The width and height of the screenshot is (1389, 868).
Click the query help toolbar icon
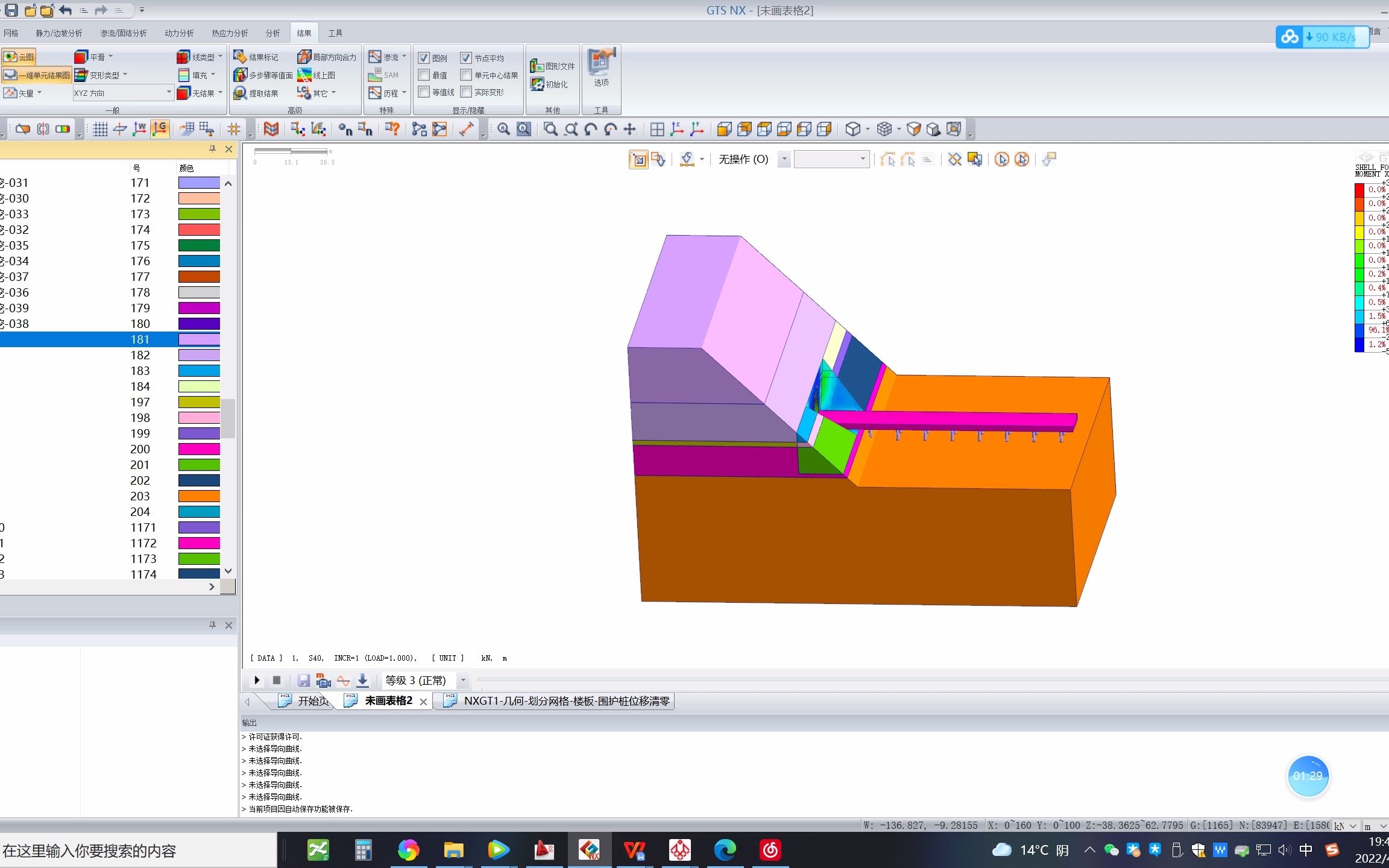(x=392, y=129)
